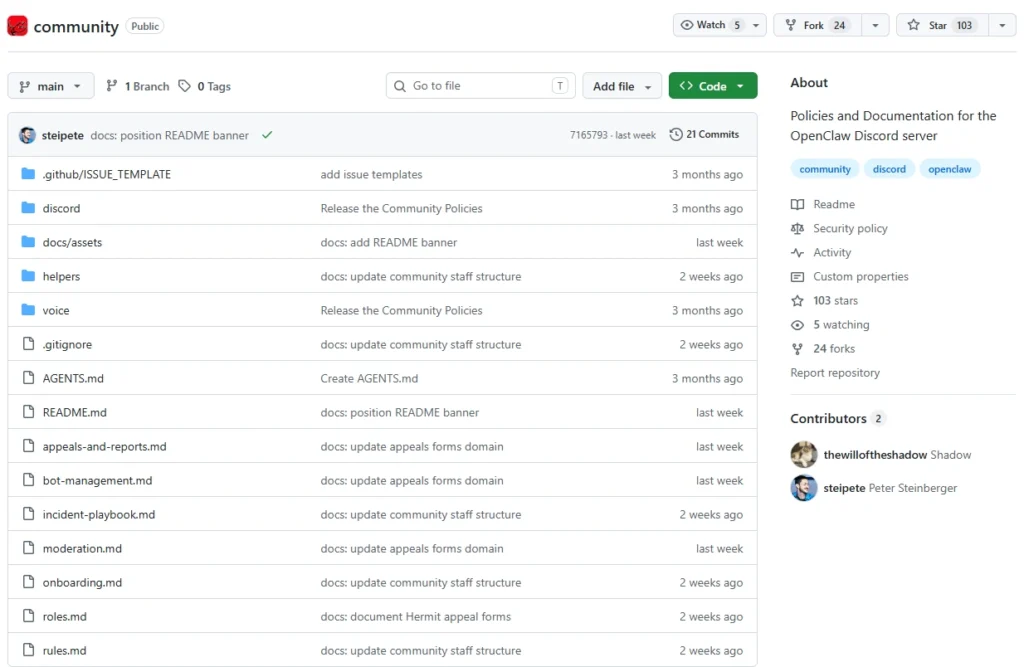Open the incident-playbook.md file
The image size is (1024, 667).
[x=99, y=514]
